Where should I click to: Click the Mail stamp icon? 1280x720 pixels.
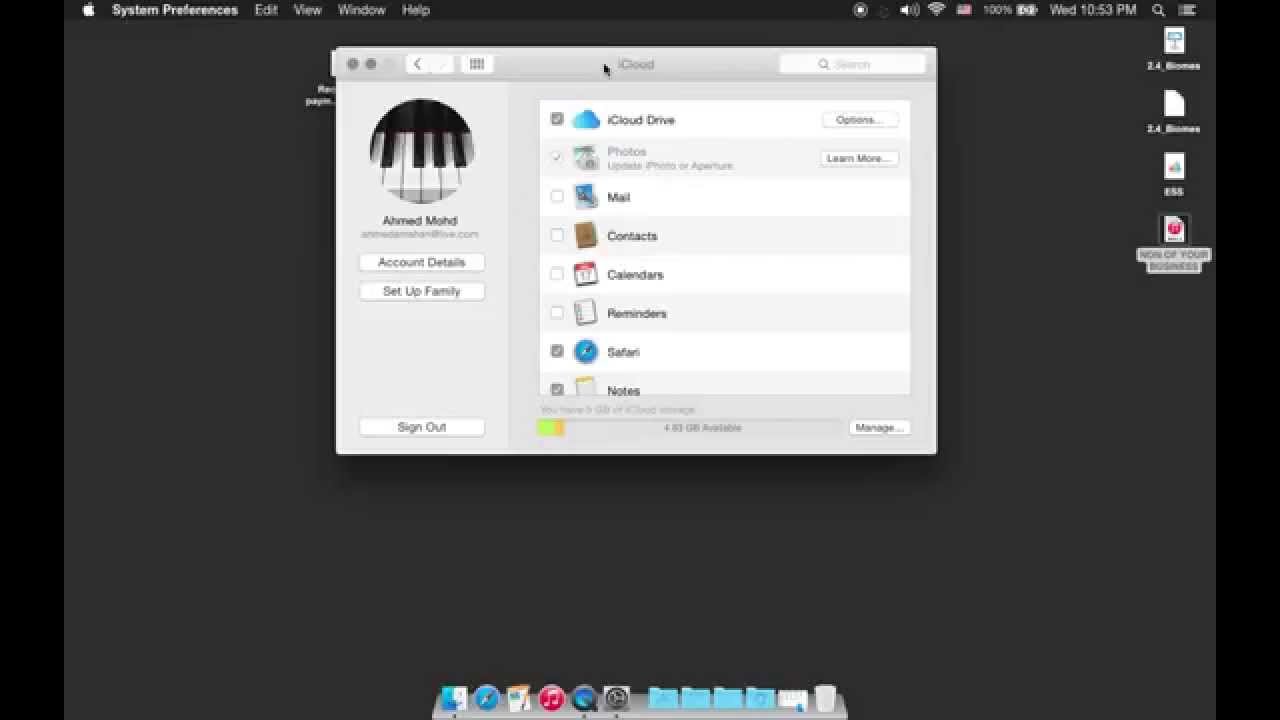(x=586, y=197)
